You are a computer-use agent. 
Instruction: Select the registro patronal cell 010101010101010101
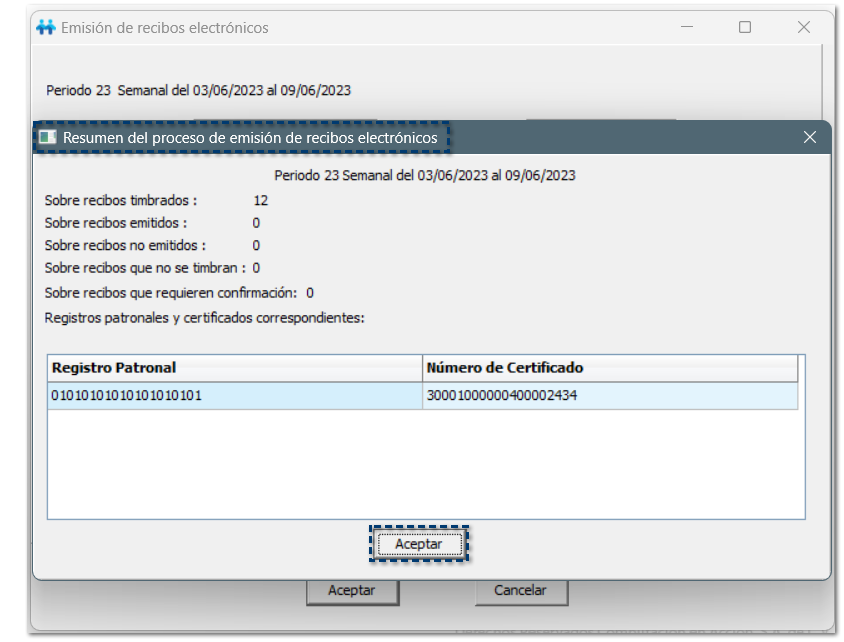click(235, 396)
